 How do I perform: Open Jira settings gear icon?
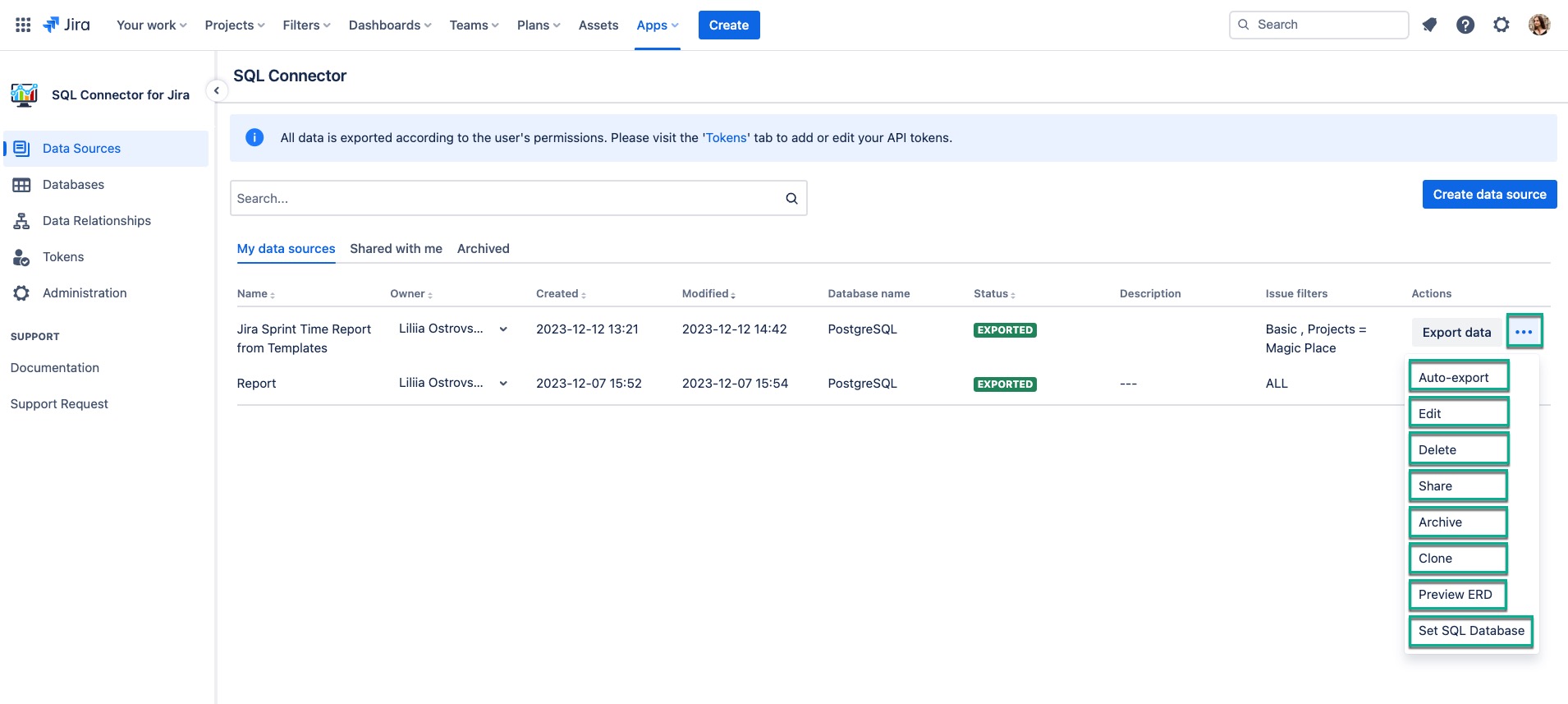pyautogui.click(x=1502, y=25)
